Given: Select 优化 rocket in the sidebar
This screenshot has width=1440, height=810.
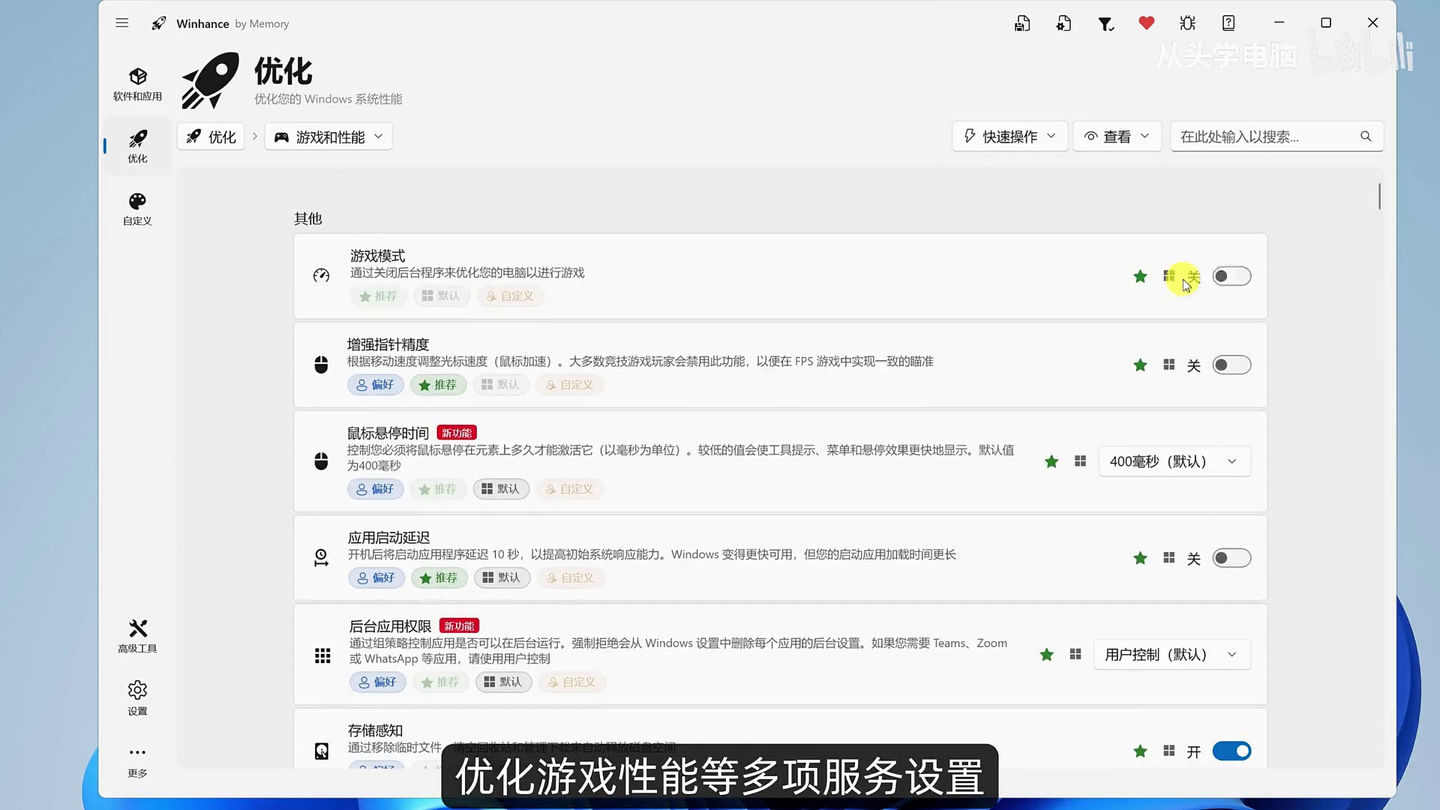Looking at the screenshot, I should (137, 146).
